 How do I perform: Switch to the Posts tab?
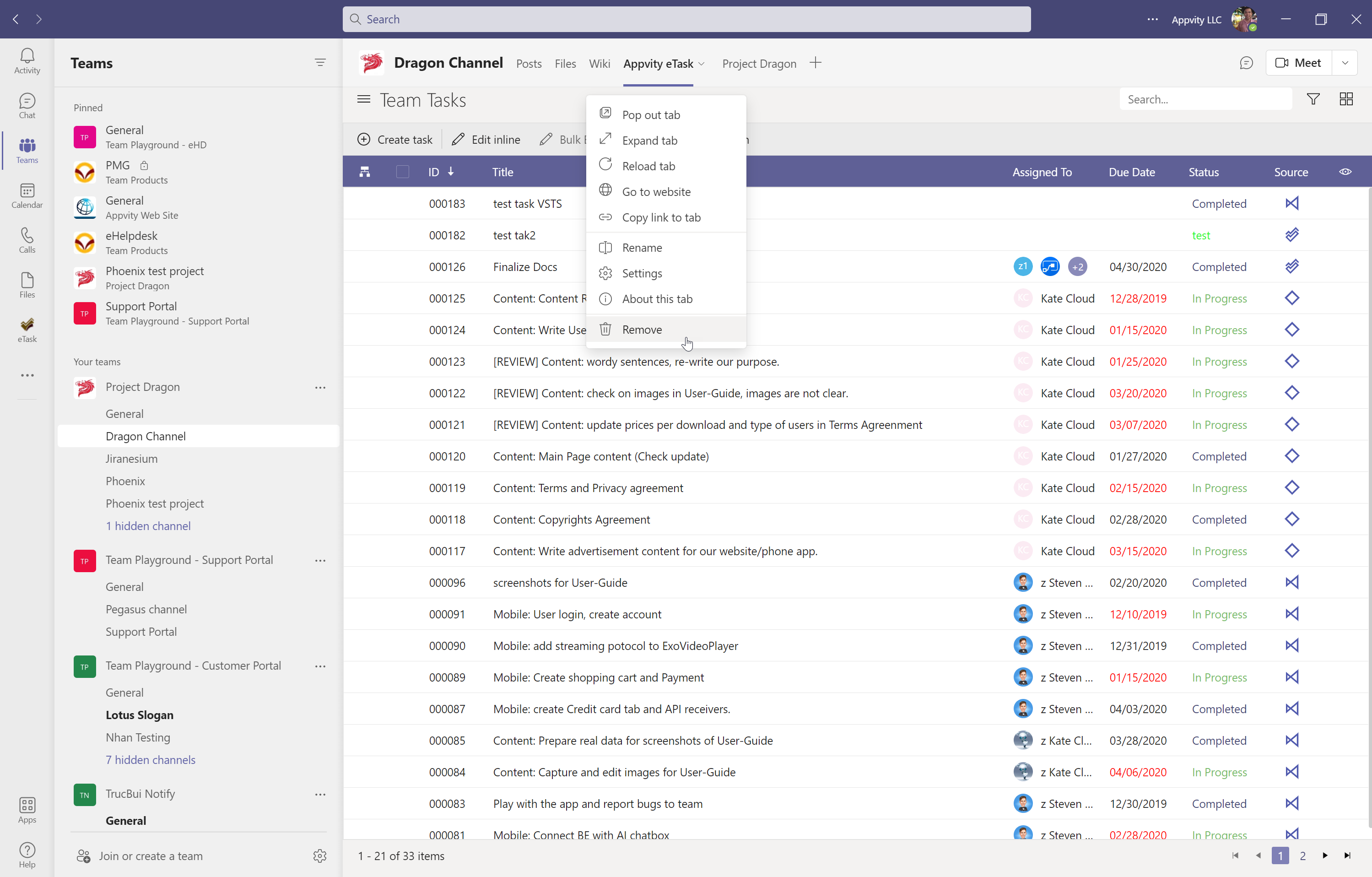(529, 63)
